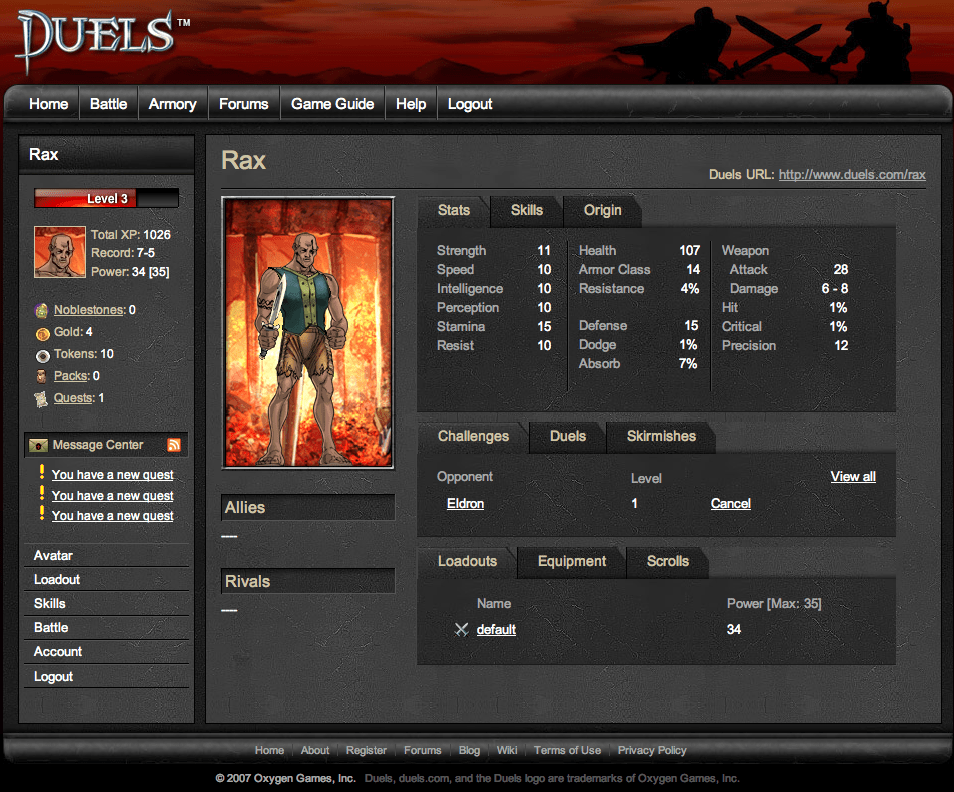Click the footer Home link
Viewport: 954px width, 792px height.
(x=269, y=751)
